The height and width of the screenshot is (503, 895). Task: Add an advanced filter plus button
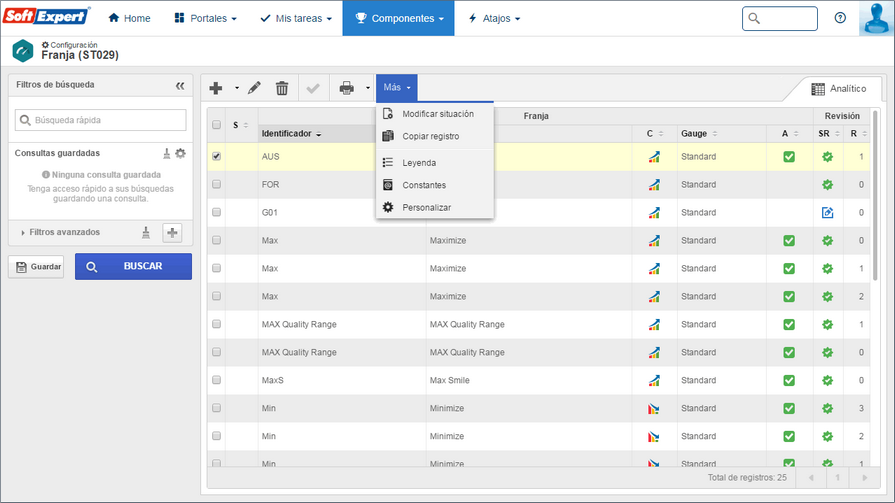click(172, 232)
